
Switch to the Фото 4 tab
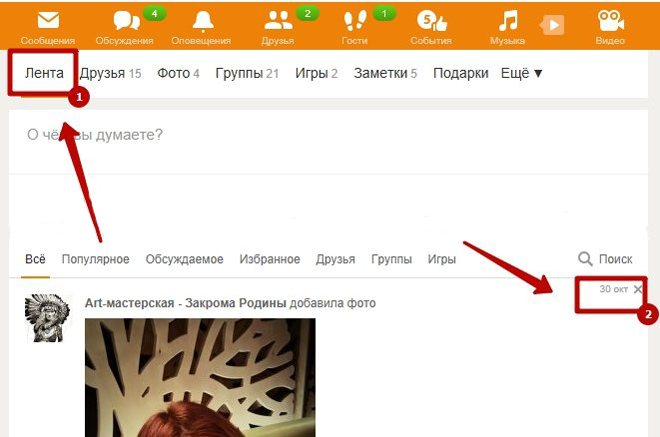pyautogui.click(x=178, y=73)
